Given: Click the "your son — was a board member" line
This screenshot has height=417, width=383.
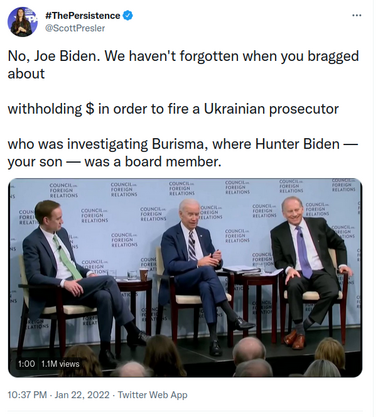Looking at the screenshot, I should [x=114, y=162].
